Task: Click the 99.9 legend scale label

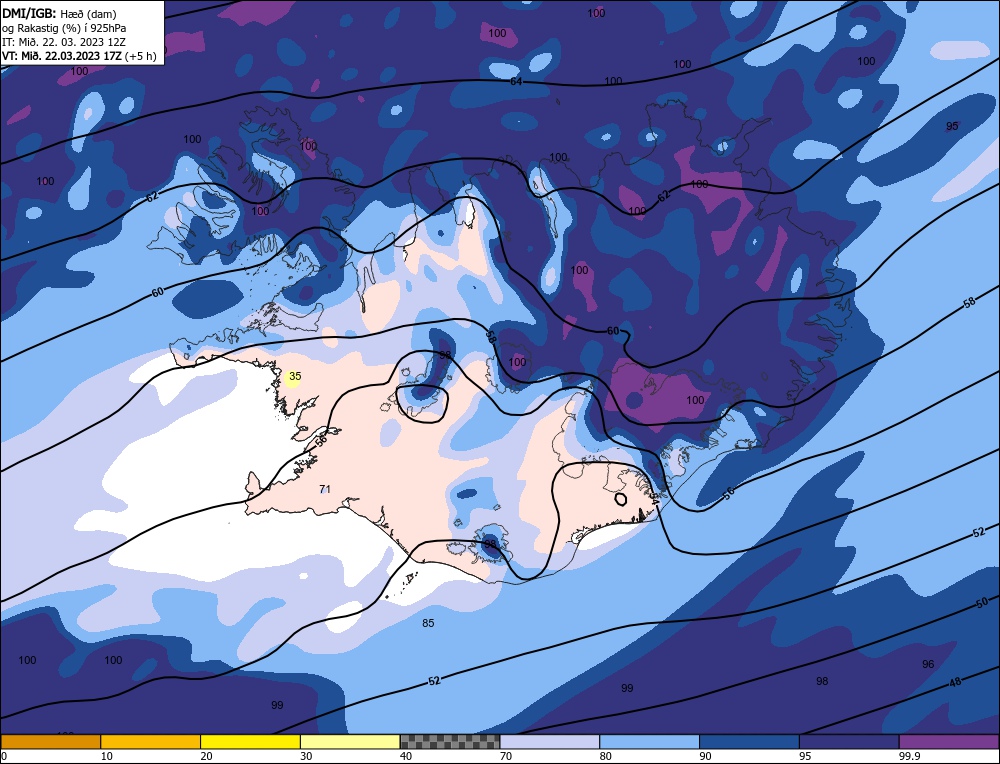Action: [908, 756]
